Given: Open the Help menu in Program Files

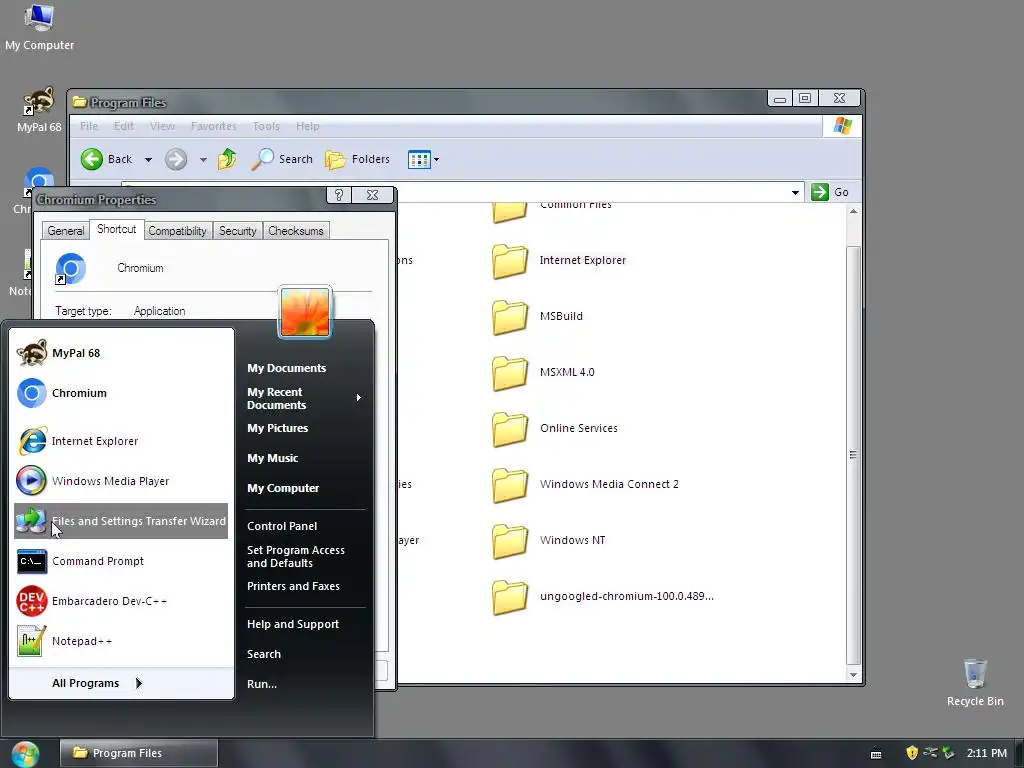Looking at the screenshot, I should click(308, 126).
